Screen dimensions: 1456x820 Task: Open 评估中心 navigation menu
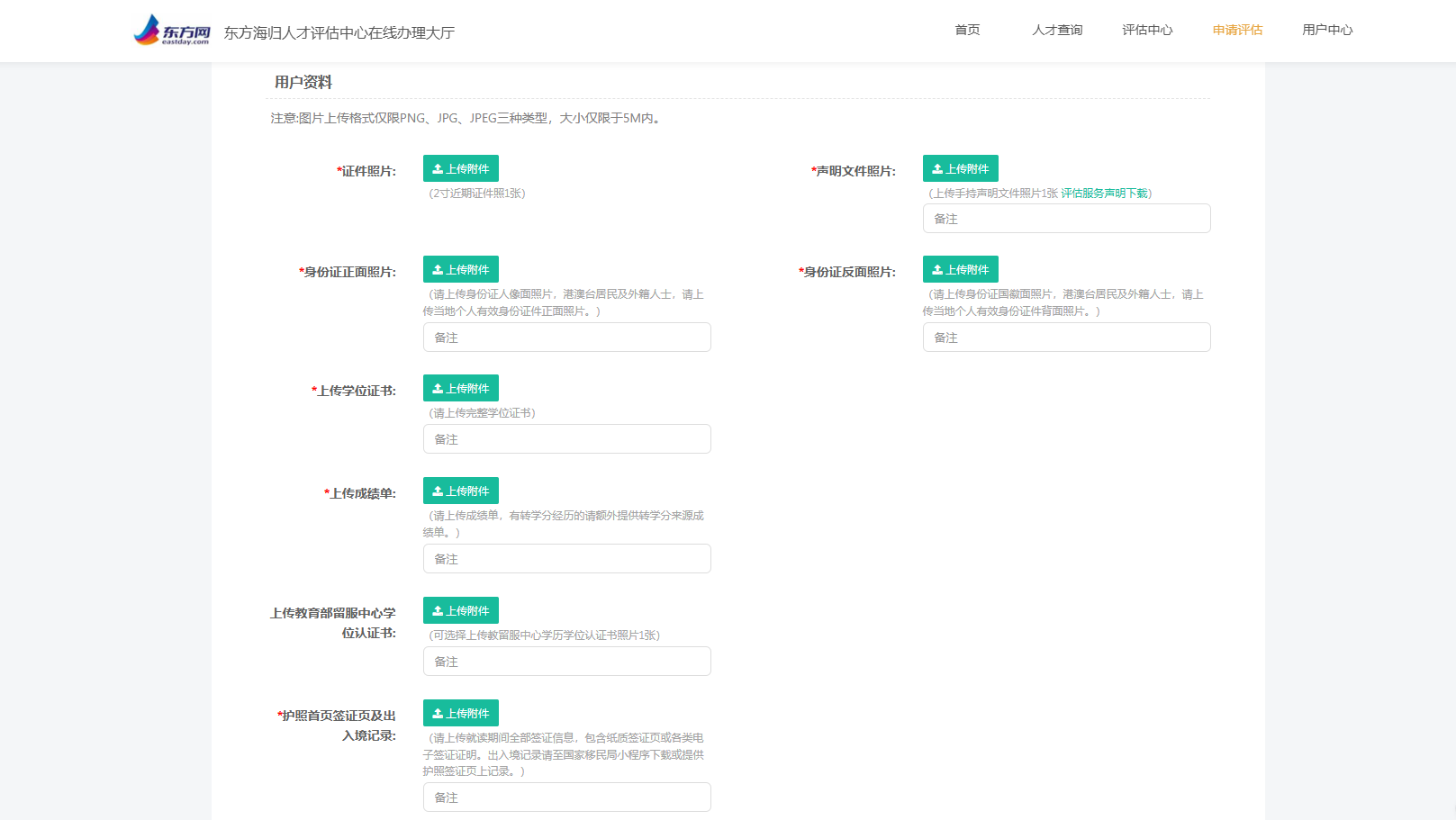(x=1147, y=31)
